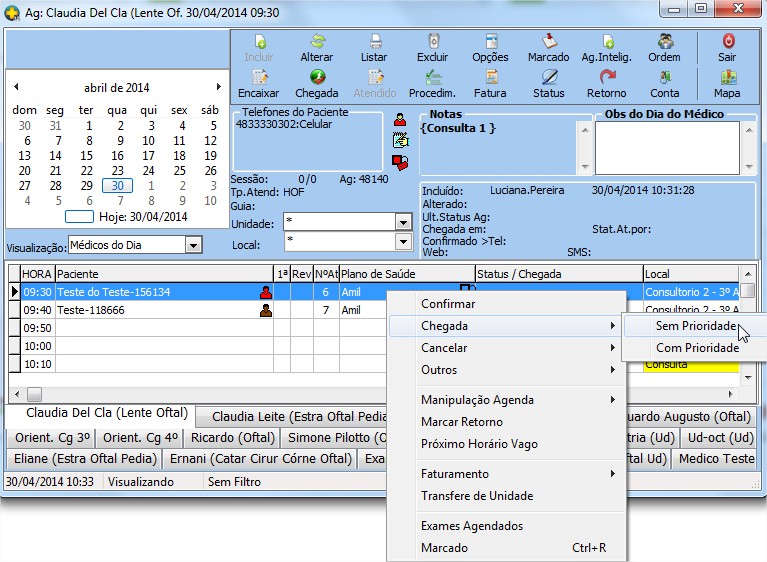The height and width of the screenshot is (562, 767).
Task: Click the Alterar toolbar icon
Action: click(x=317, y=43)
